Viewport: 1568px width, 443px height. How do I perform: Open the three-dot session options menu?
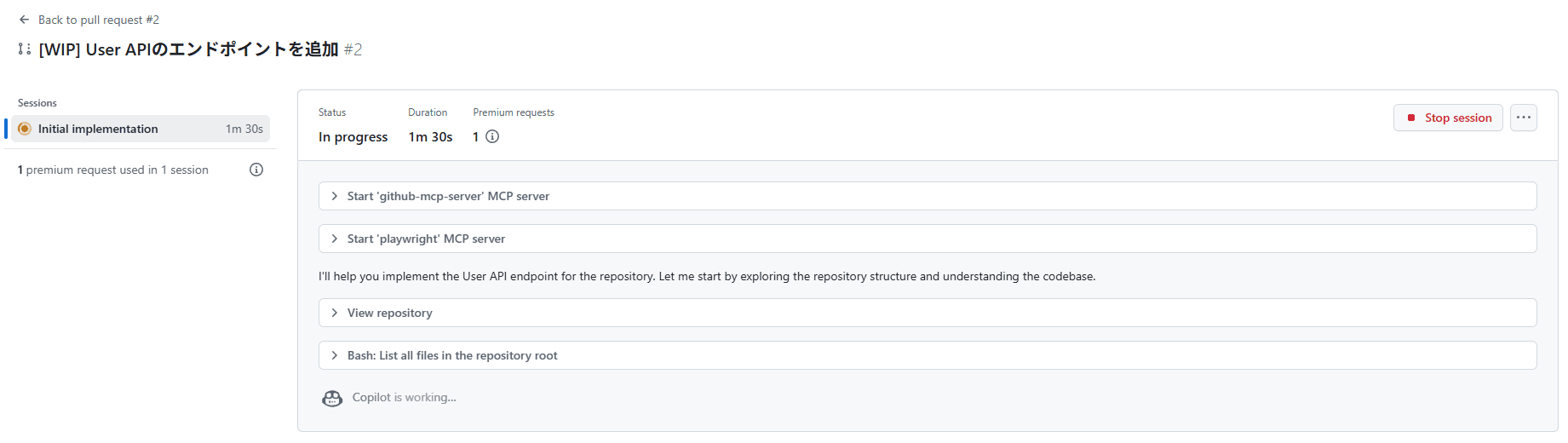point(1523,118)
